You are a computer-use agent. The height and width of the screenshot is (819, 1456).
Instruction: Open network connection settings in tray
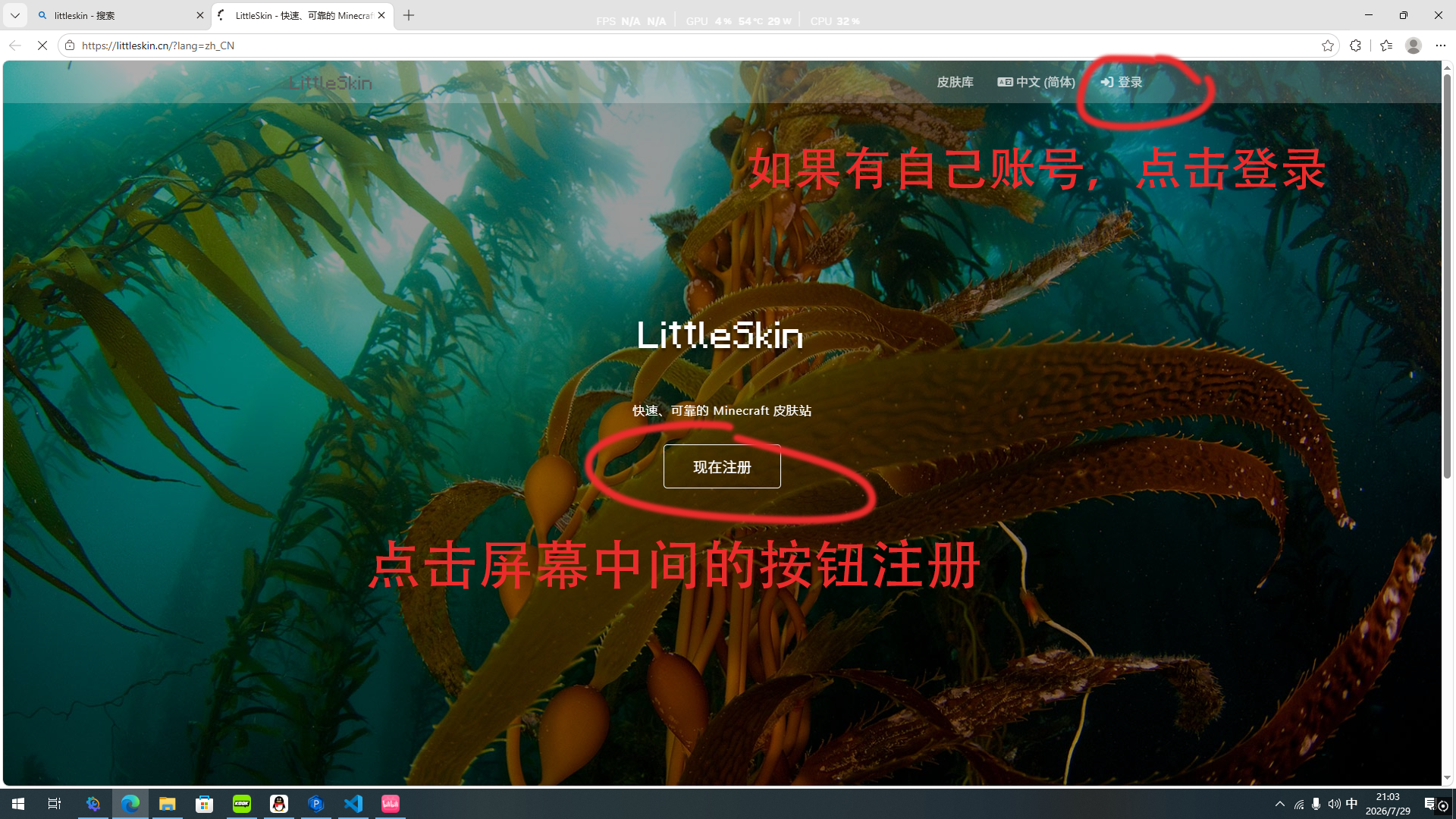click(1299, 804)
